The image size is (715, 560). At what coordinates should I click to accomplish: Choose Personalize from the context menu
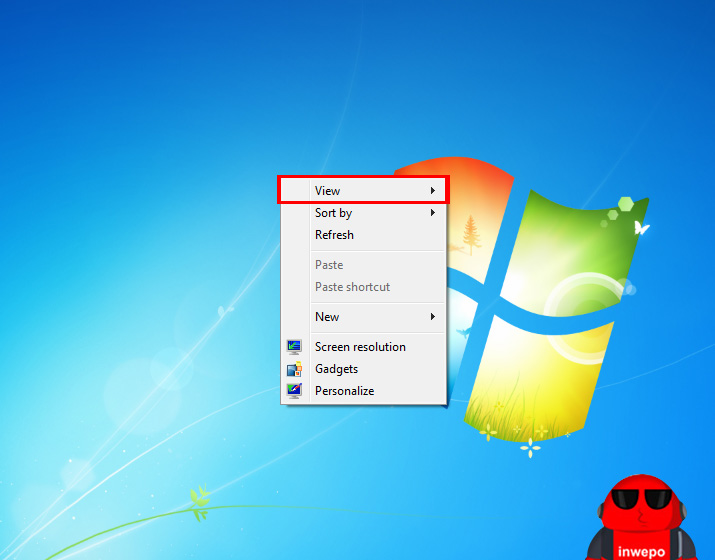point(363,391)
